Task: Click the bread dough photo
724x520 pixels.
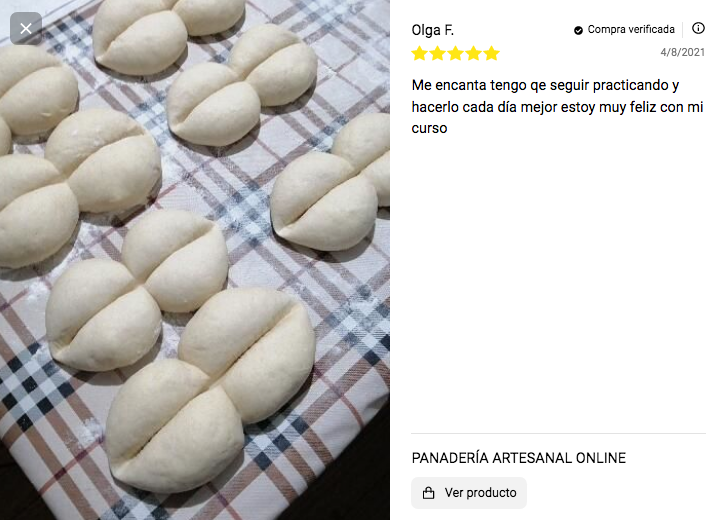Action: (195, 260)
